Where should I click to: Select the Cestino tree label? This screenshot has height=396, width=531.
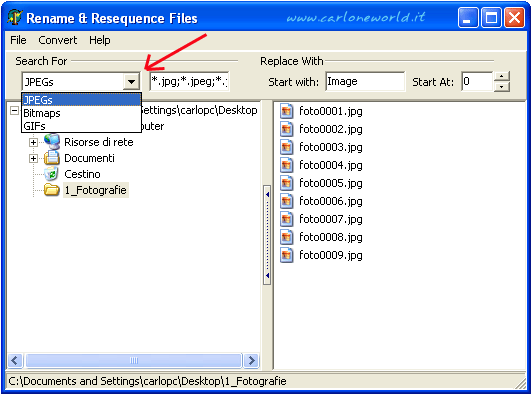[x=82, y=174]
